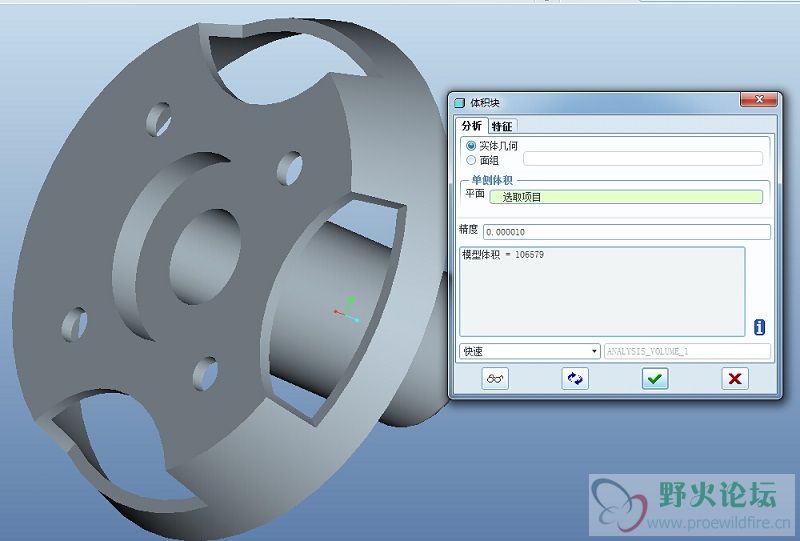This screenshot has height=541, width=800.
Task: Click the repeat analysis arrows button
Action: pyautogui.click(x=575, y=378)
